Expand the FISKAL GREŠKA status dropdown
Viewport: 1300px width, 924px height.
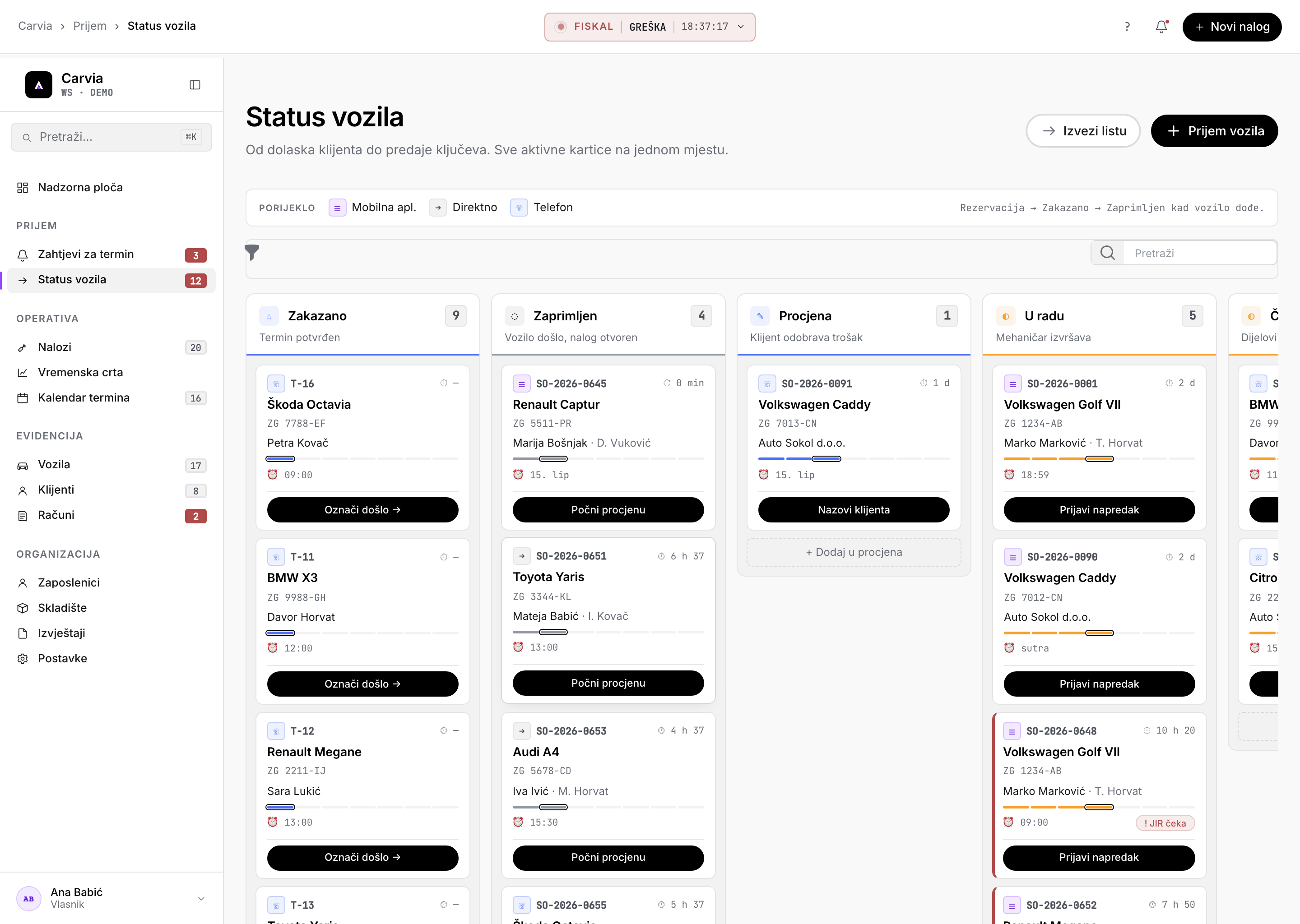click(740, 27)
